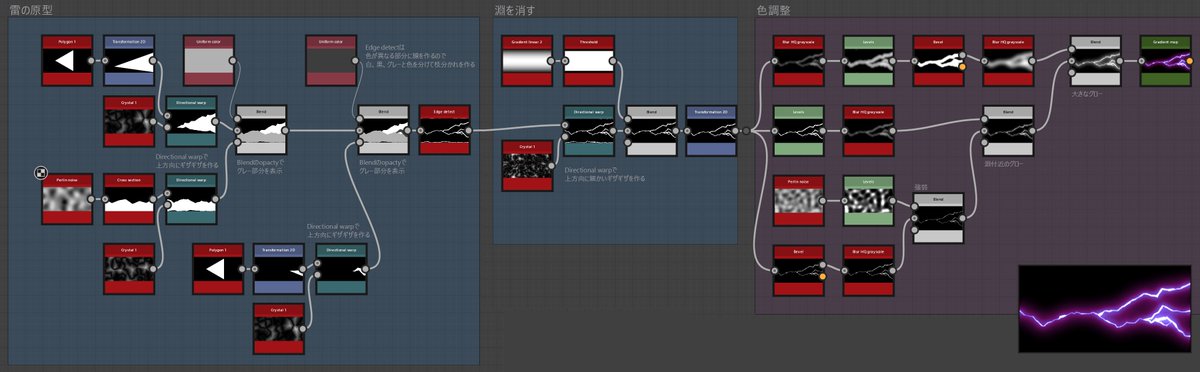The width and height of the screenshot is (1200, 372).
Task: Select the lower Polygon 1 node
Action: point(218,269)
